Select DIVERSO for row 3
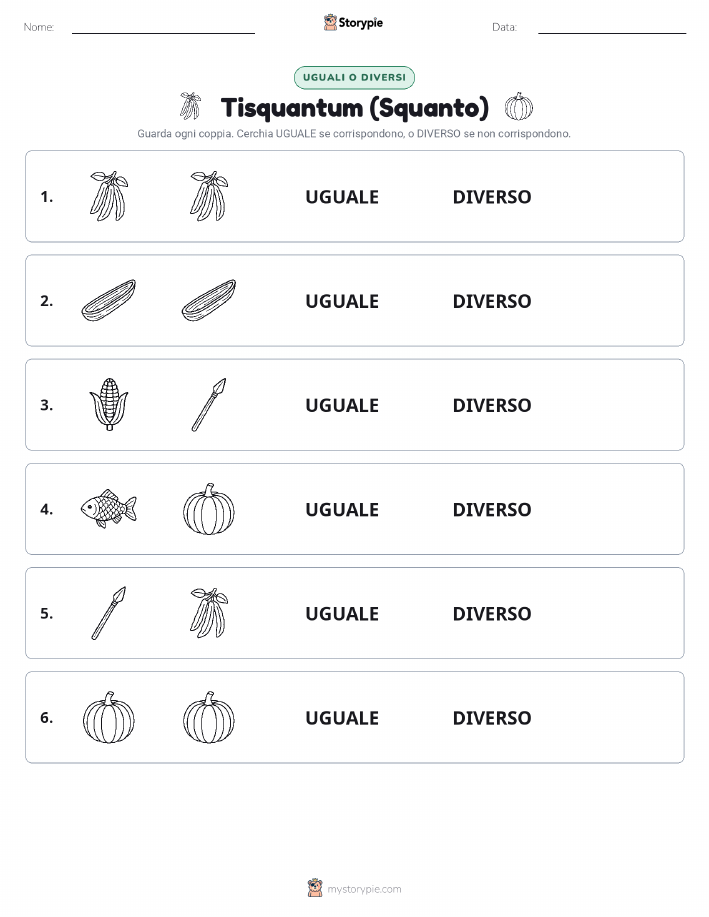This screenshot has width=709, height=917. (492, 405)
